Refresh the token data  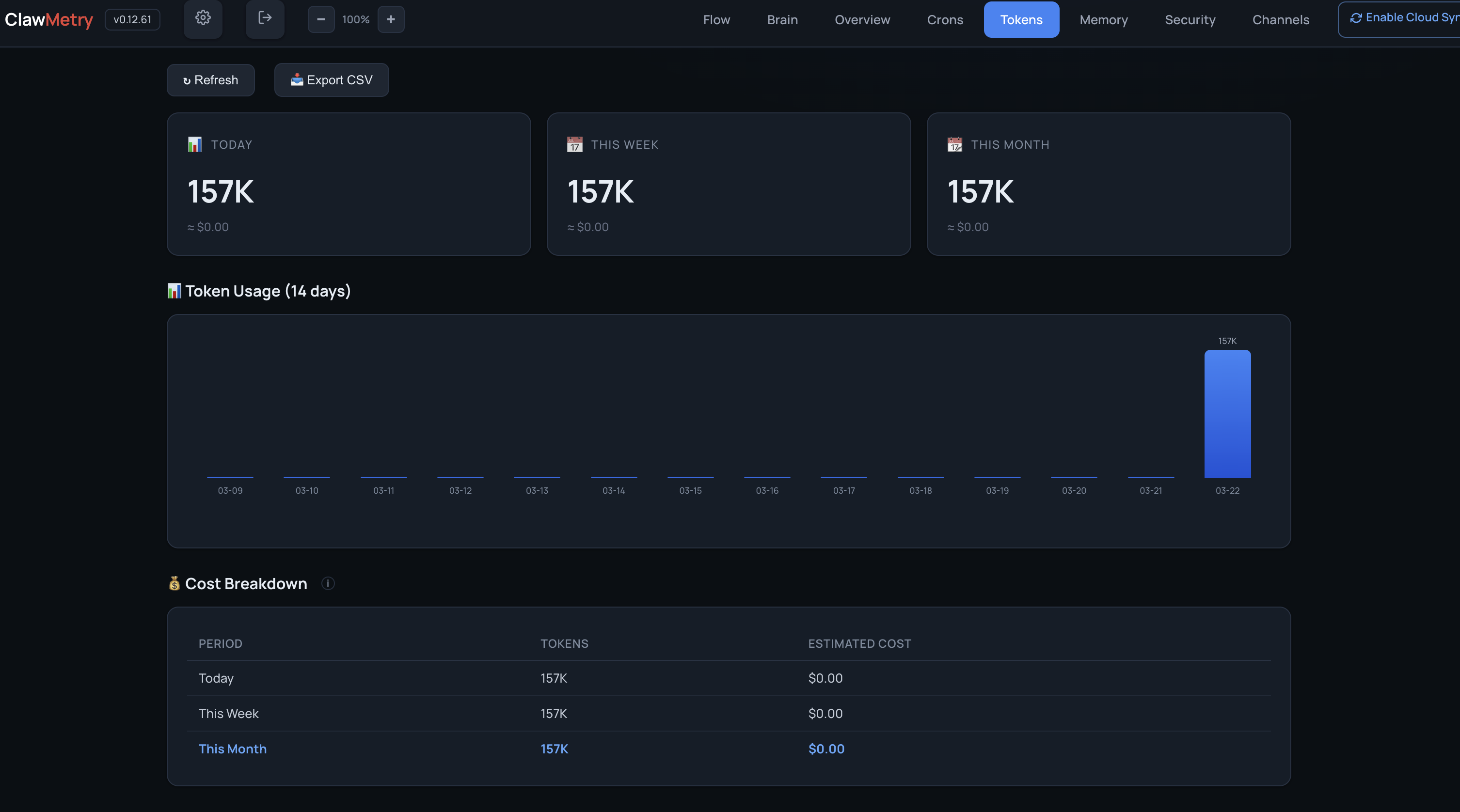[210, 80]
